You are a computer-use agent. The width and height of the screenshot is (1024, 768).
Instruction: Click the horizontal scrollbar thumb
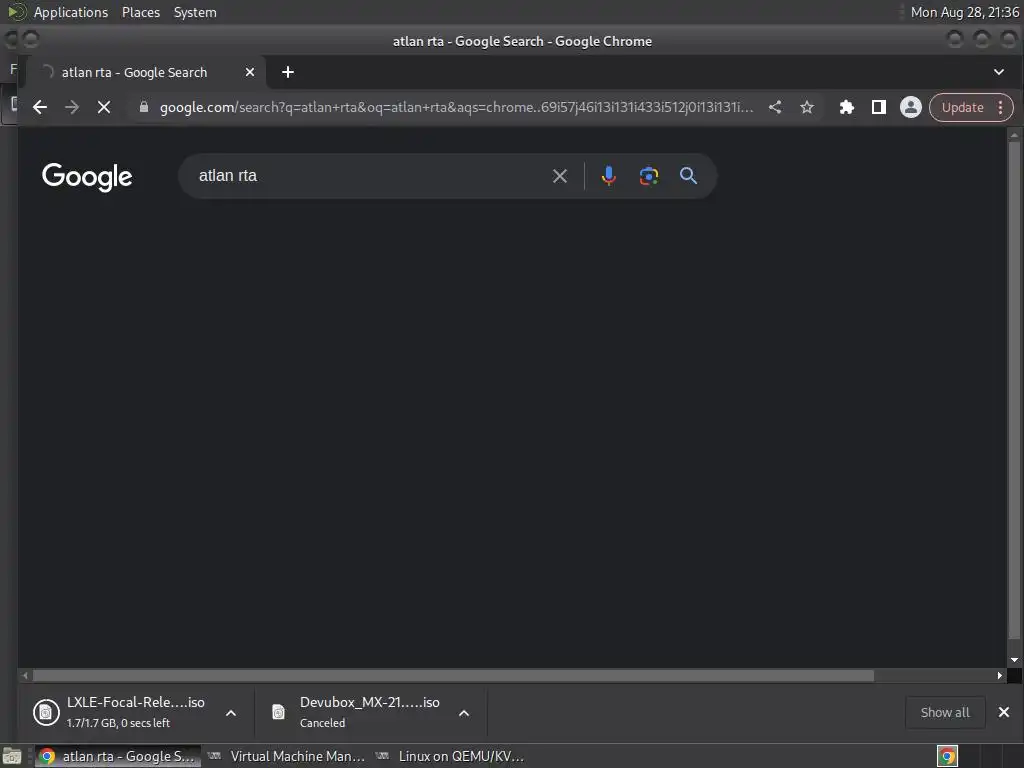pos(453,676)
